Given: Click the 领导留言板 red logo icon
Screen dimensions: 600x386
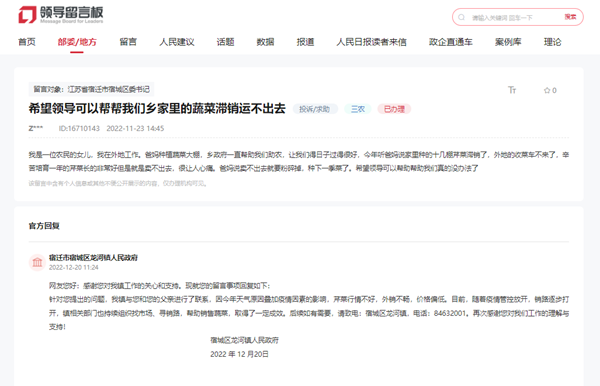Looking at the screenshot, I should point(28,15).
